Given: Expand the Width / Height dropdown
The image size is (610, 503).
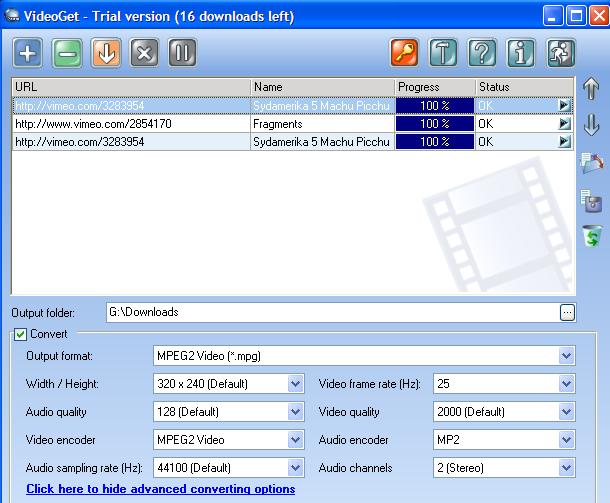Looking at the screenshot, I should pos(295,384).
